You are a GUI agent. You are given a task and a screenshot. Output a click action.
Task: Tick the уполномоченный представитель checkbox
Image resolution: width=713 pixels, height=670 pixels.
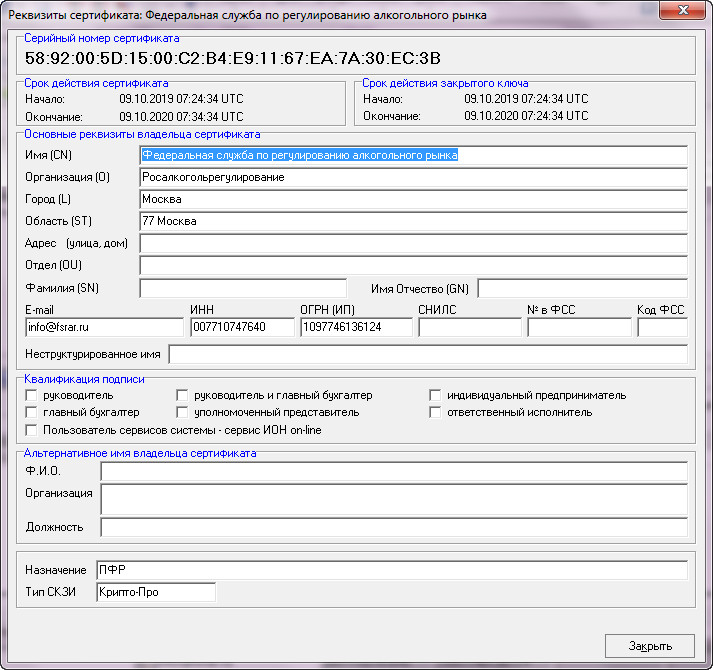click(182, 413)
